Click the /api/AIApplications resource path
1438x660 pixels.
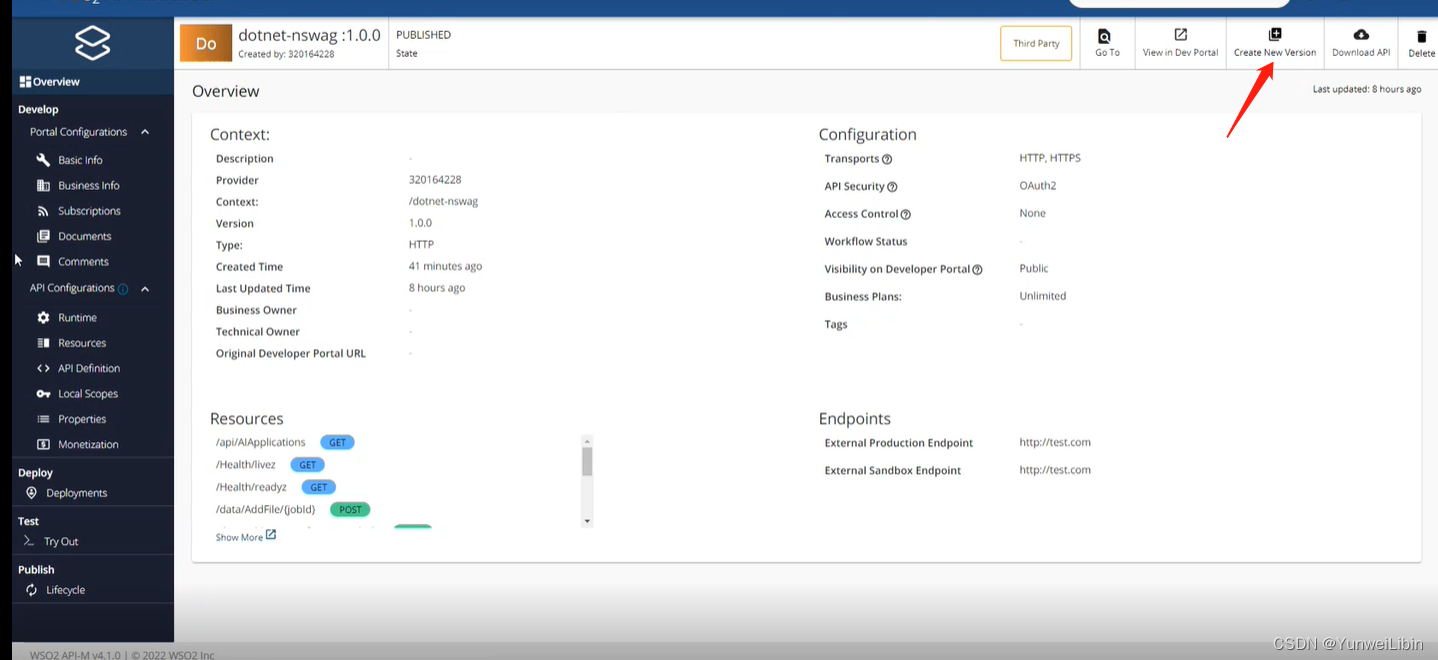pyautogui.click(x=260, y=442)
